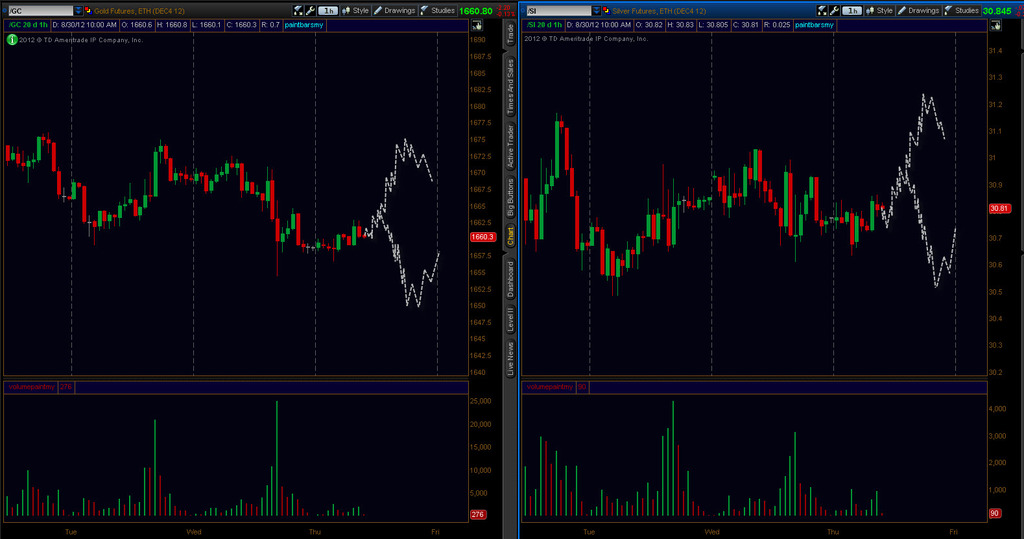Click the Silver chart quick-studies flask icon

tap(822, 10)
